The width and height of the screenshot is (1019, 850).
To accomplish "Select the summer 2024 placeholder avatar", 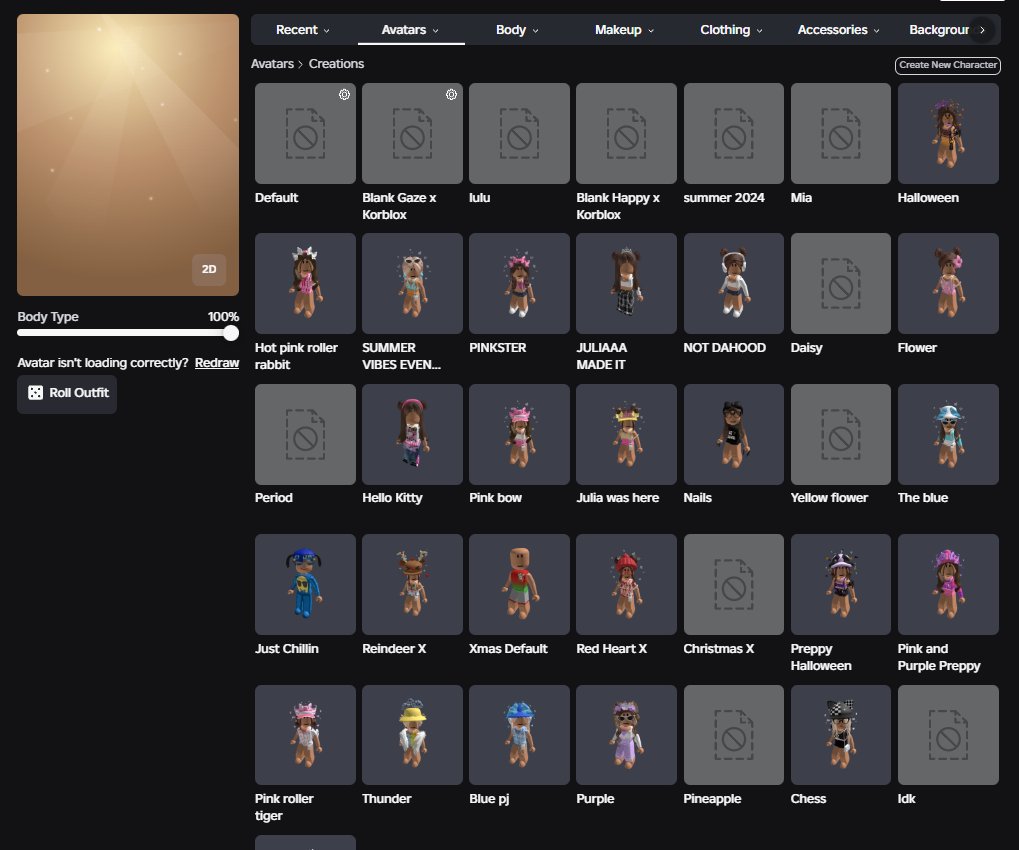I will pyautogui.click(x=734, y=133).
